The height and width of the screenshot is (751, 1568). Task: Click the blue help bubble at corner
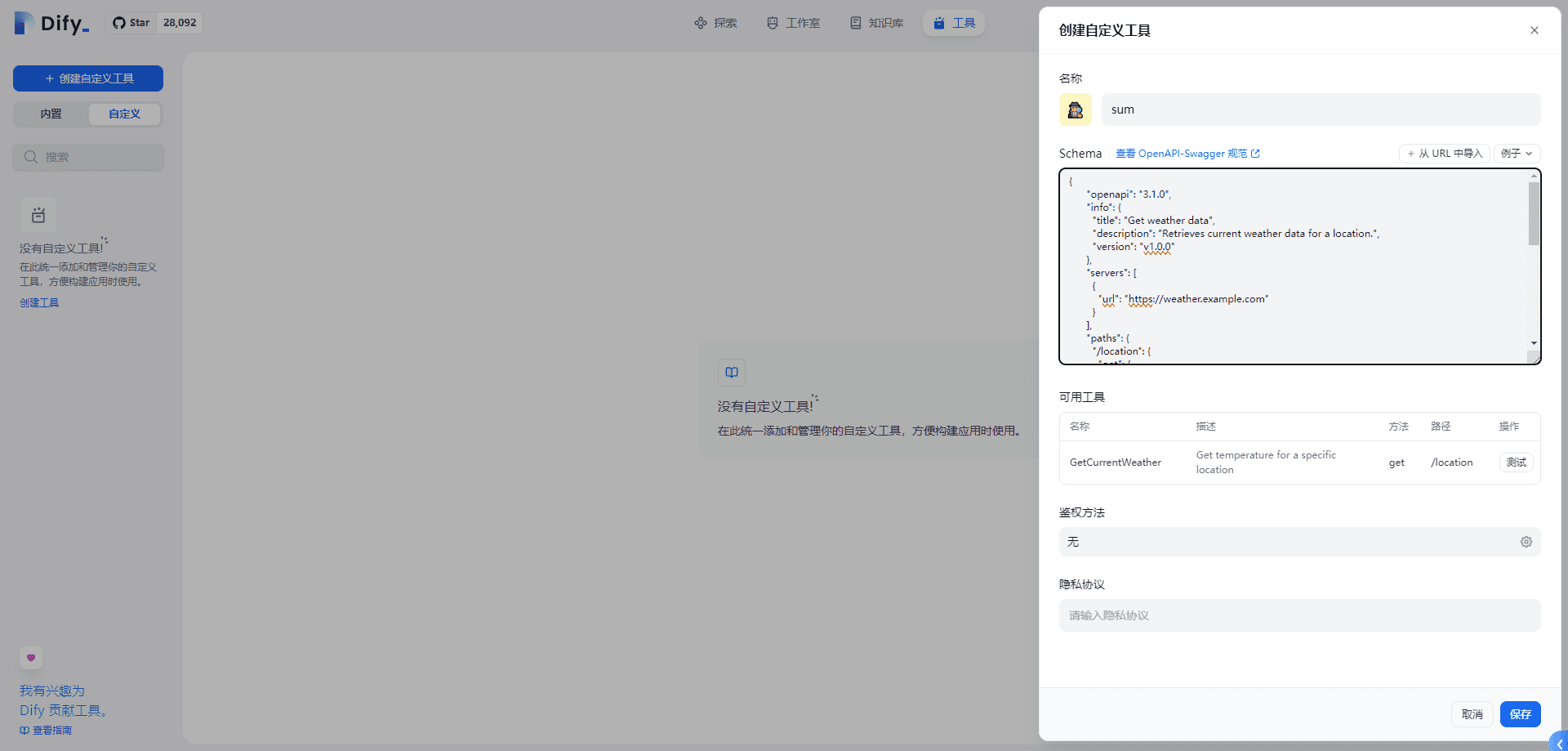1559,741
